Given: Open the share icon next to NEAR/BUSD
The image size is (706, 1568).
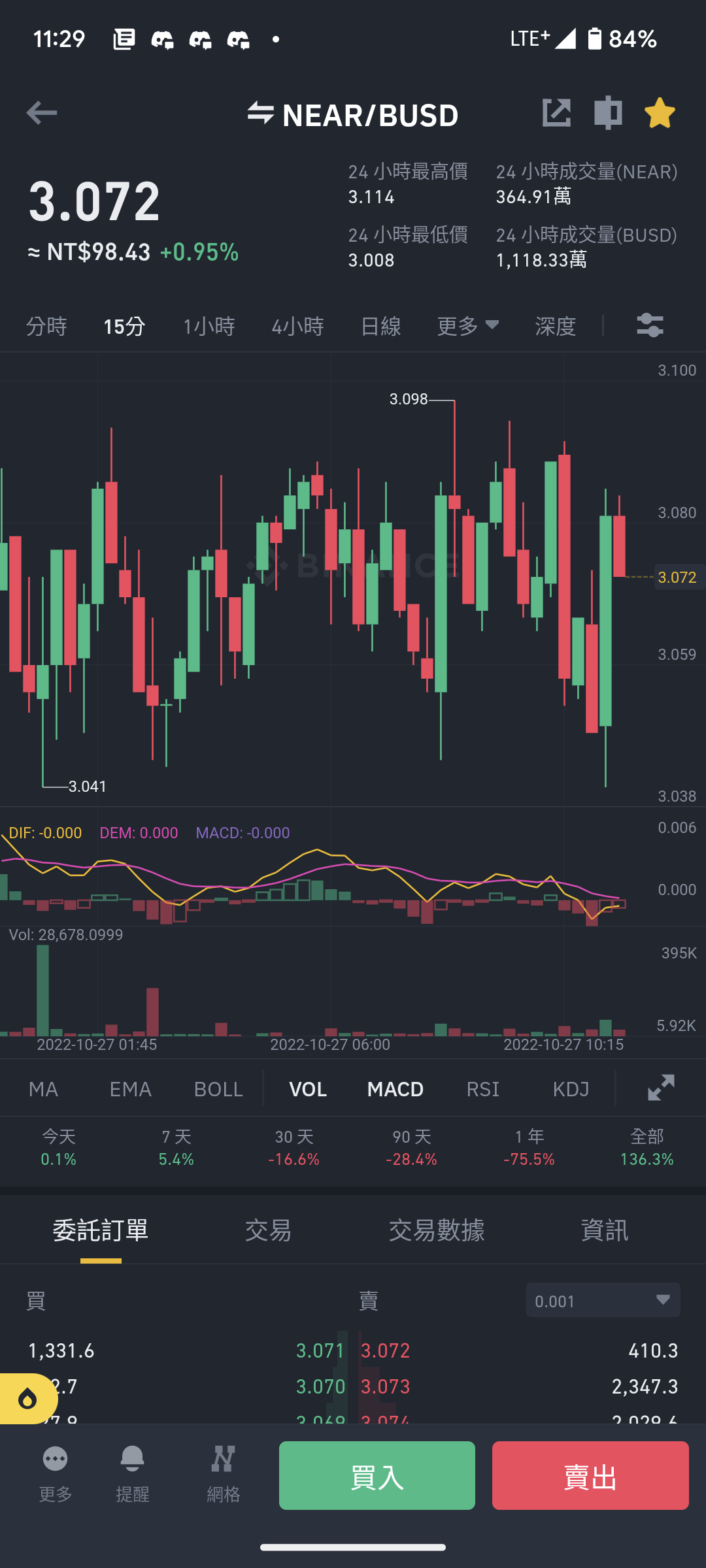Looking at the screenshot, I should coord(556,113).
